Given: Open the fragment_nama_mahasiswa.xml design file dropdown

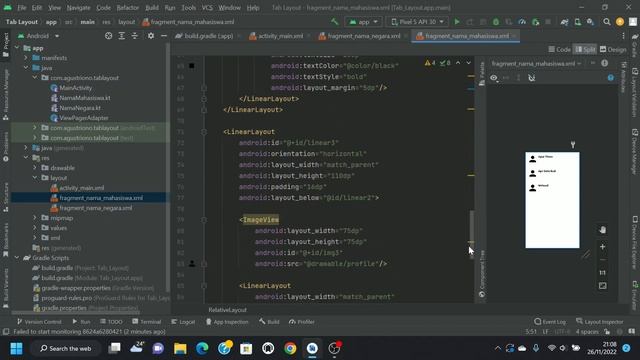Looking at the screenshot, I should point(536,64).
